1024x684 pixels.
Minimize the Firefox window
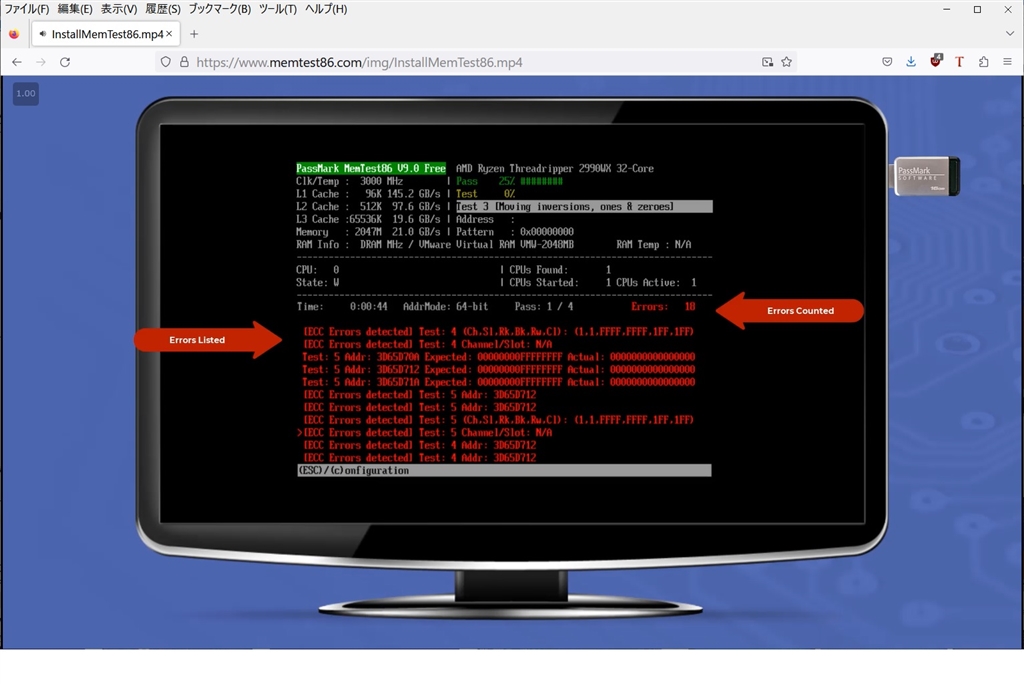(947, 9)
